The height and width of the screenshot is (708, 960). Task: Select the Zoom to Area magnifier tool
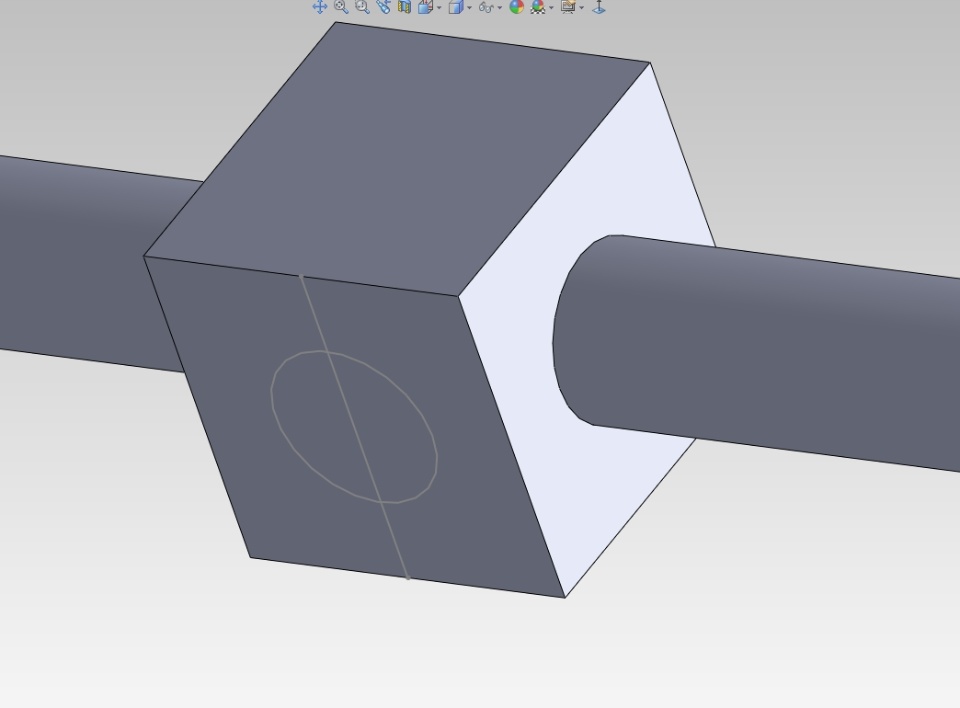tap(362, 7)
